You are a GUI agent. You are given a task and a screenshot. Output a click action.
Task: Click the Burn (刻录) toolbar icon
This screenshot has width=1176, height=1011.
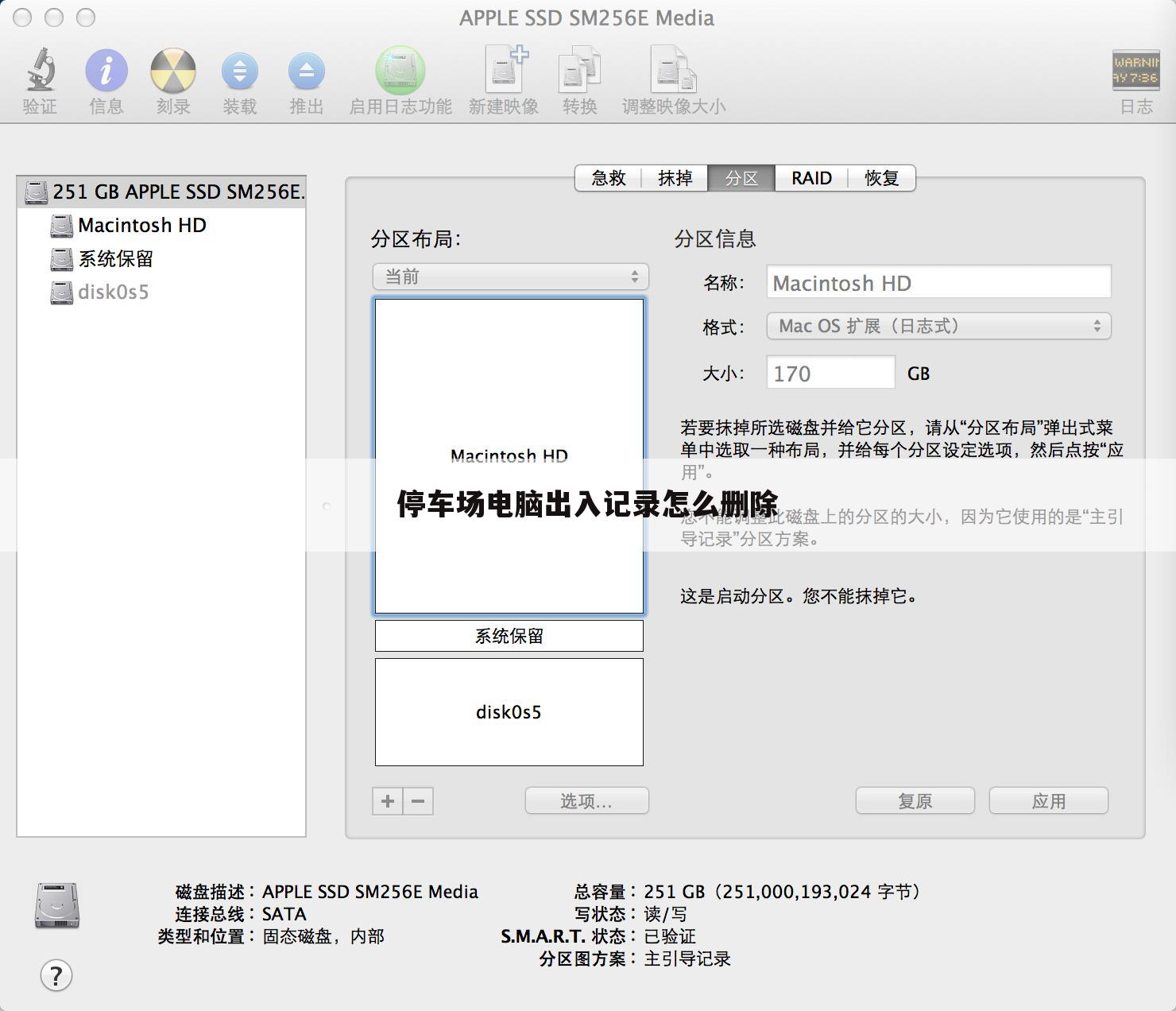[173, 70]
